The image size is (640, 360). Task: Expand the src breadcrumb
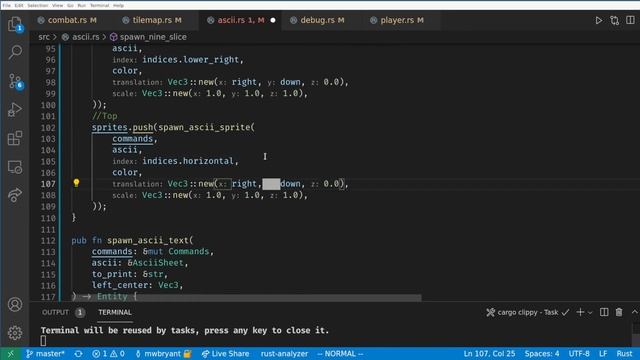tap(44, 37)
